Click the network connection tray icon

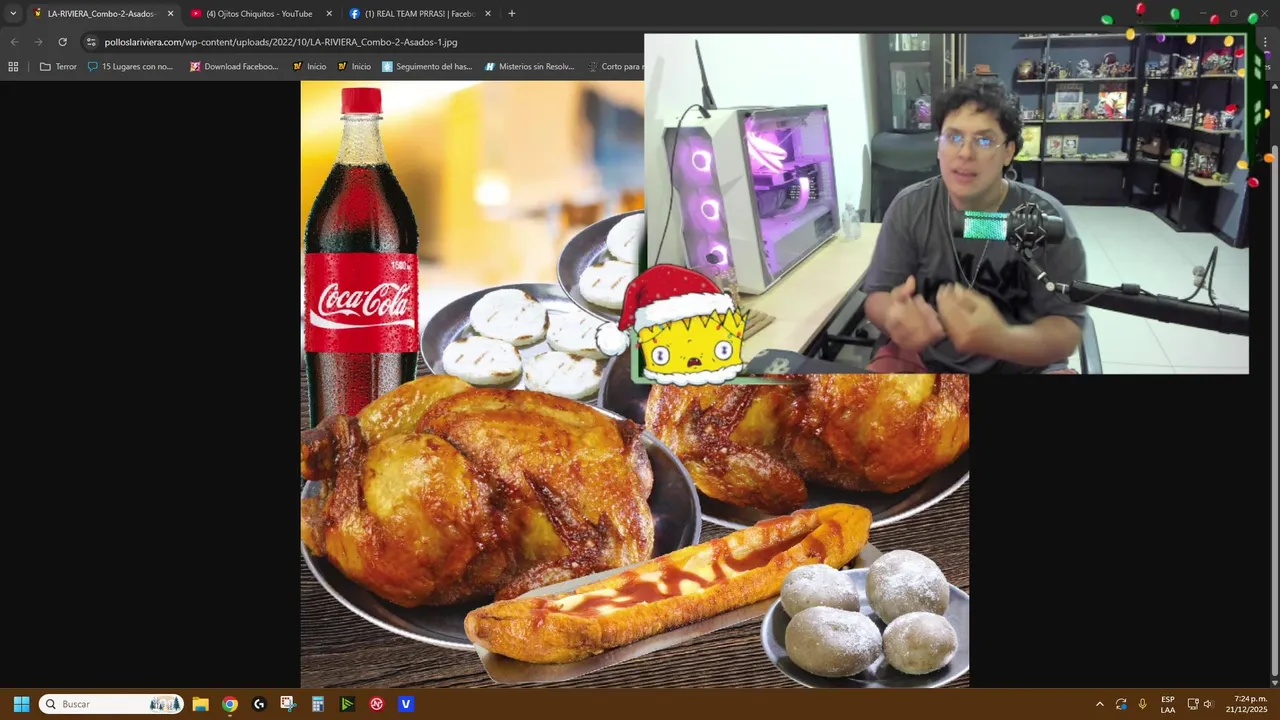1192,704
